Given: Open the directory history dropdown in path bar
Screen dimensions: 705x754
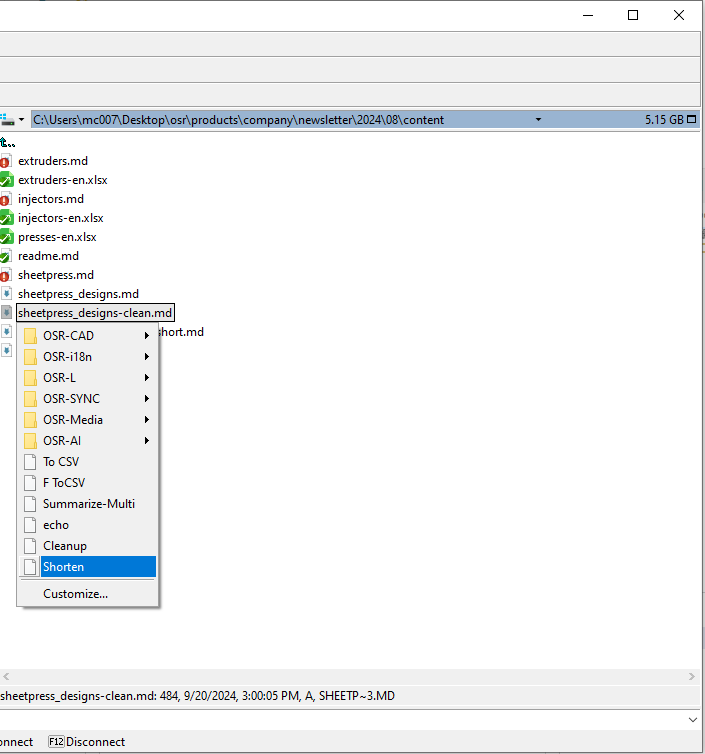Looking at the screenshot, I should [x=538, y=120].
